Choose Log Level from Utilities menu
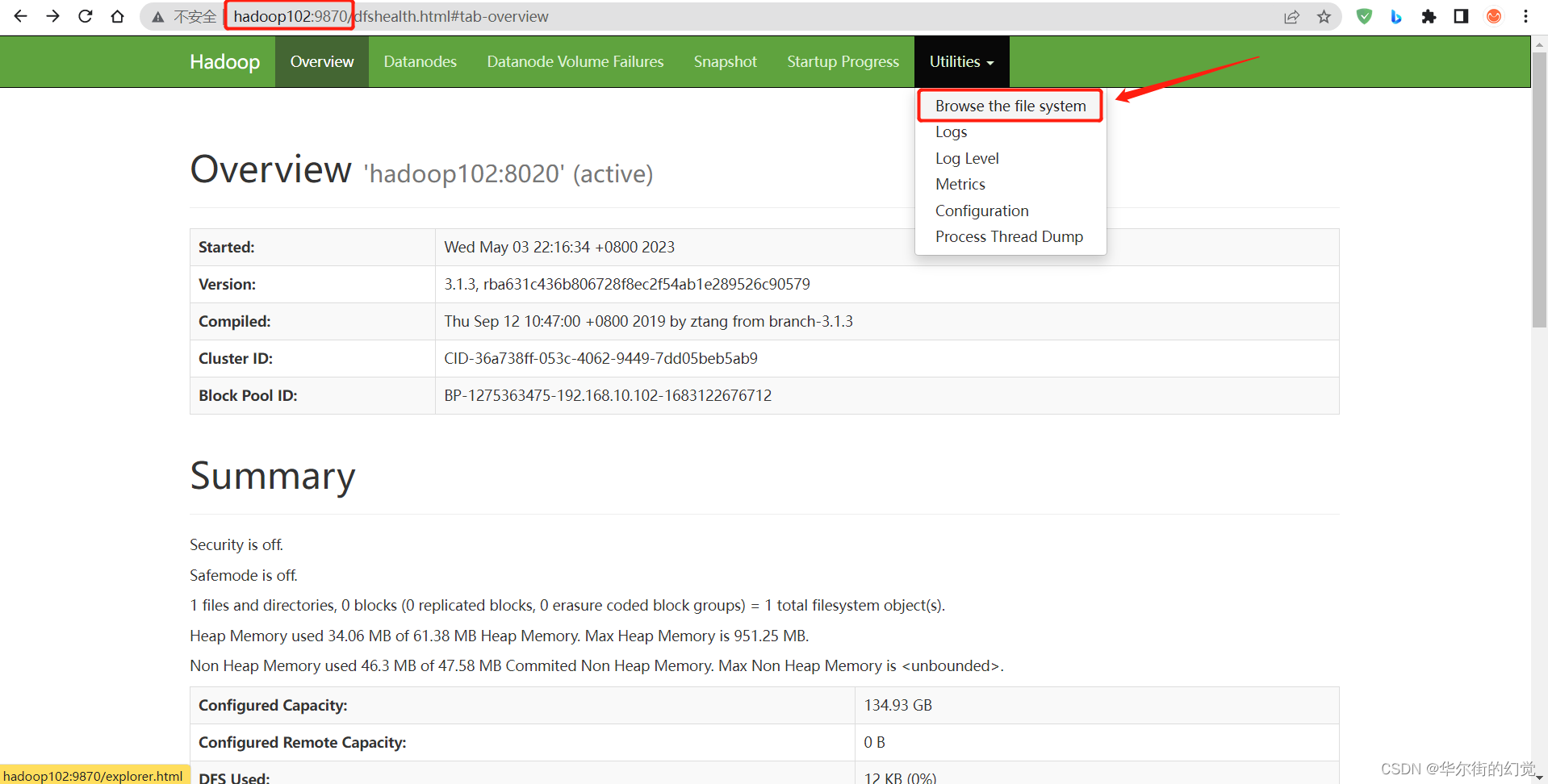The image size is (1548, 784). [1010, 158]
